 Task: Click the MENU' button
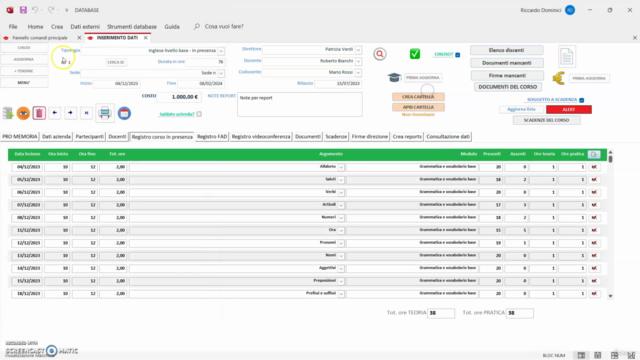[24, 82]
